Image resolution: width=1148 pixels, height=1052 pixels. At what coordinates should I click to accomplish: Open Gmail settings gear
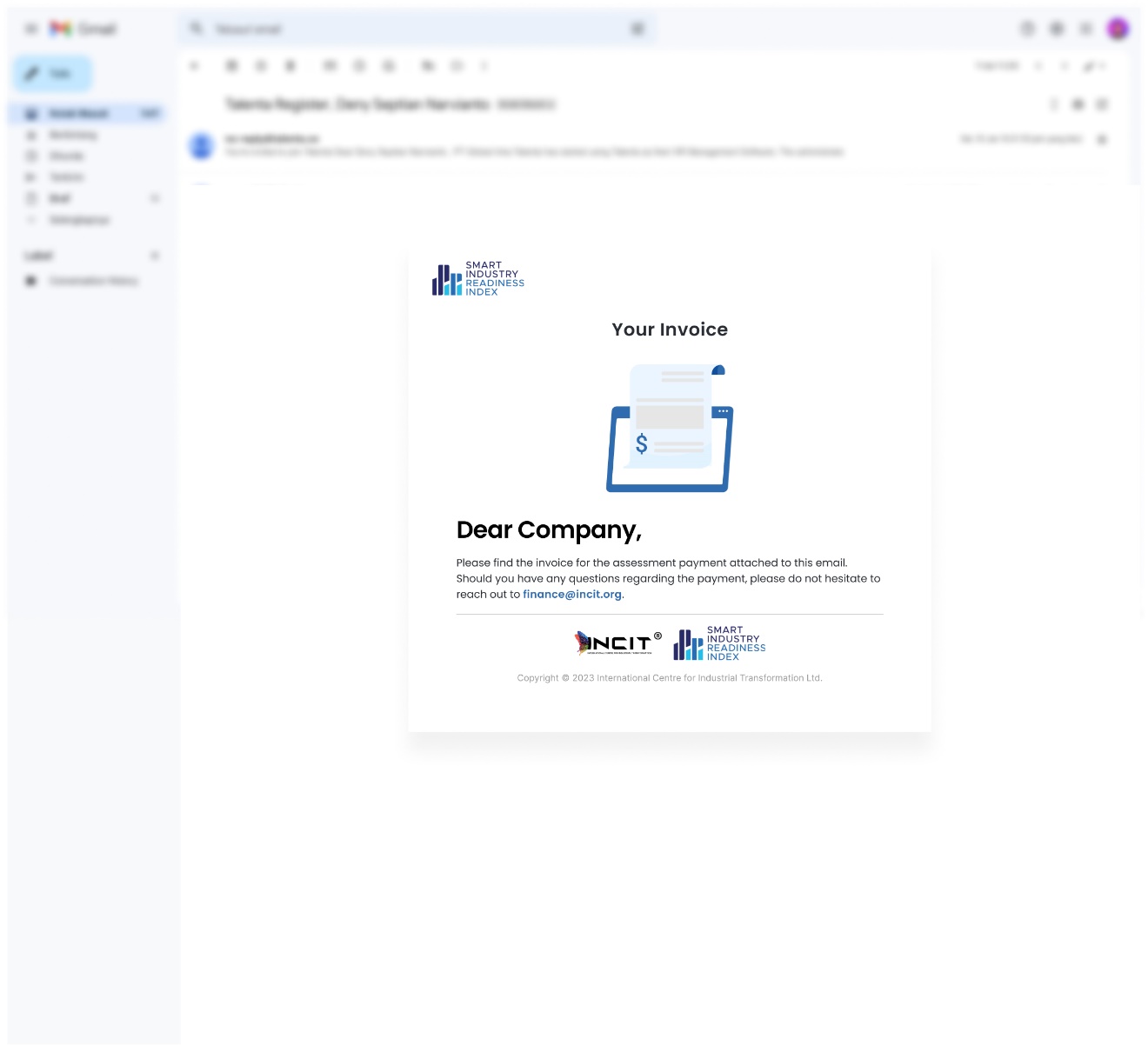1057,30
